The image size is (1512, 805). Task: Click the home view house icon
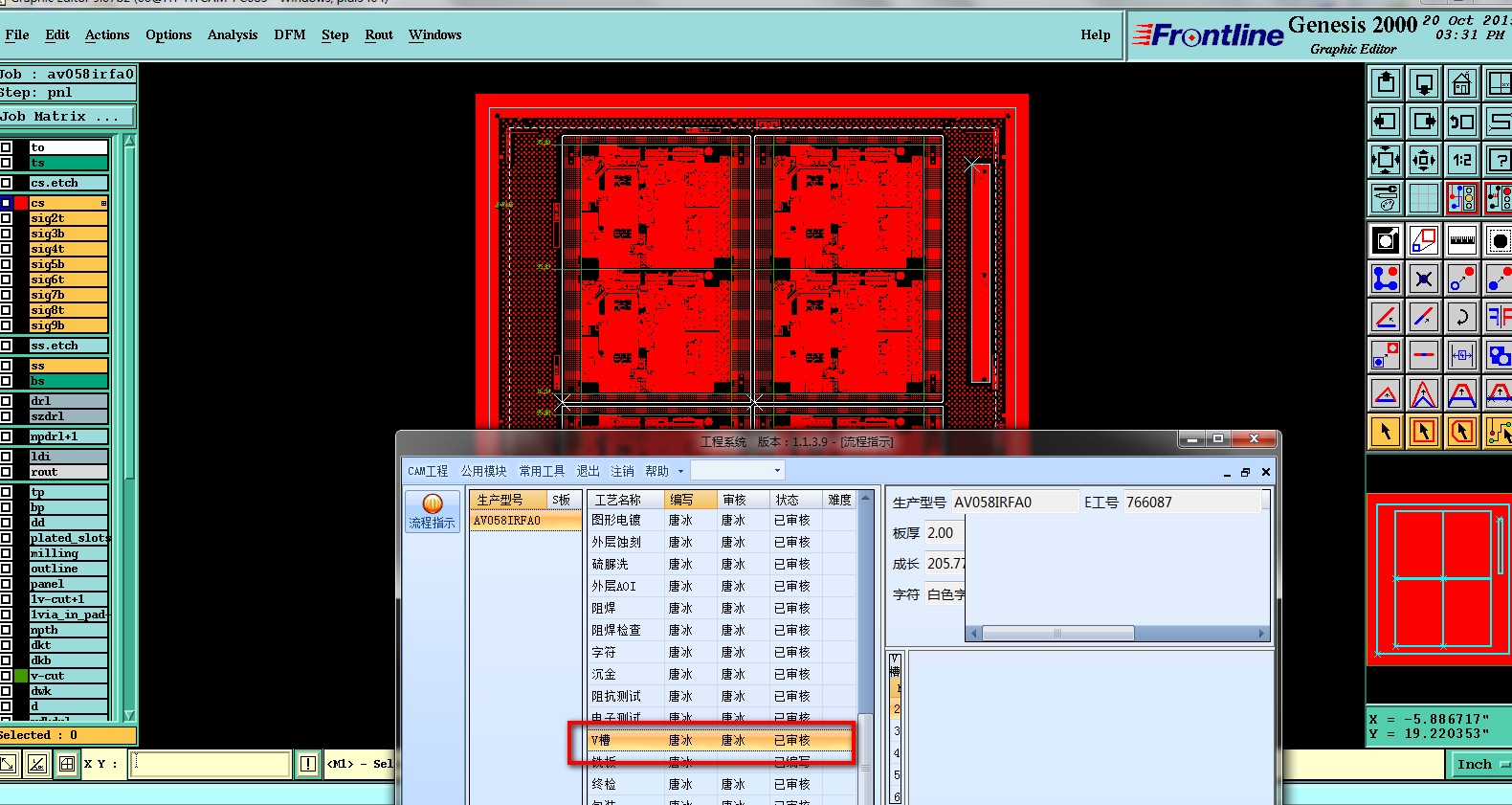tap(1462, 84)
